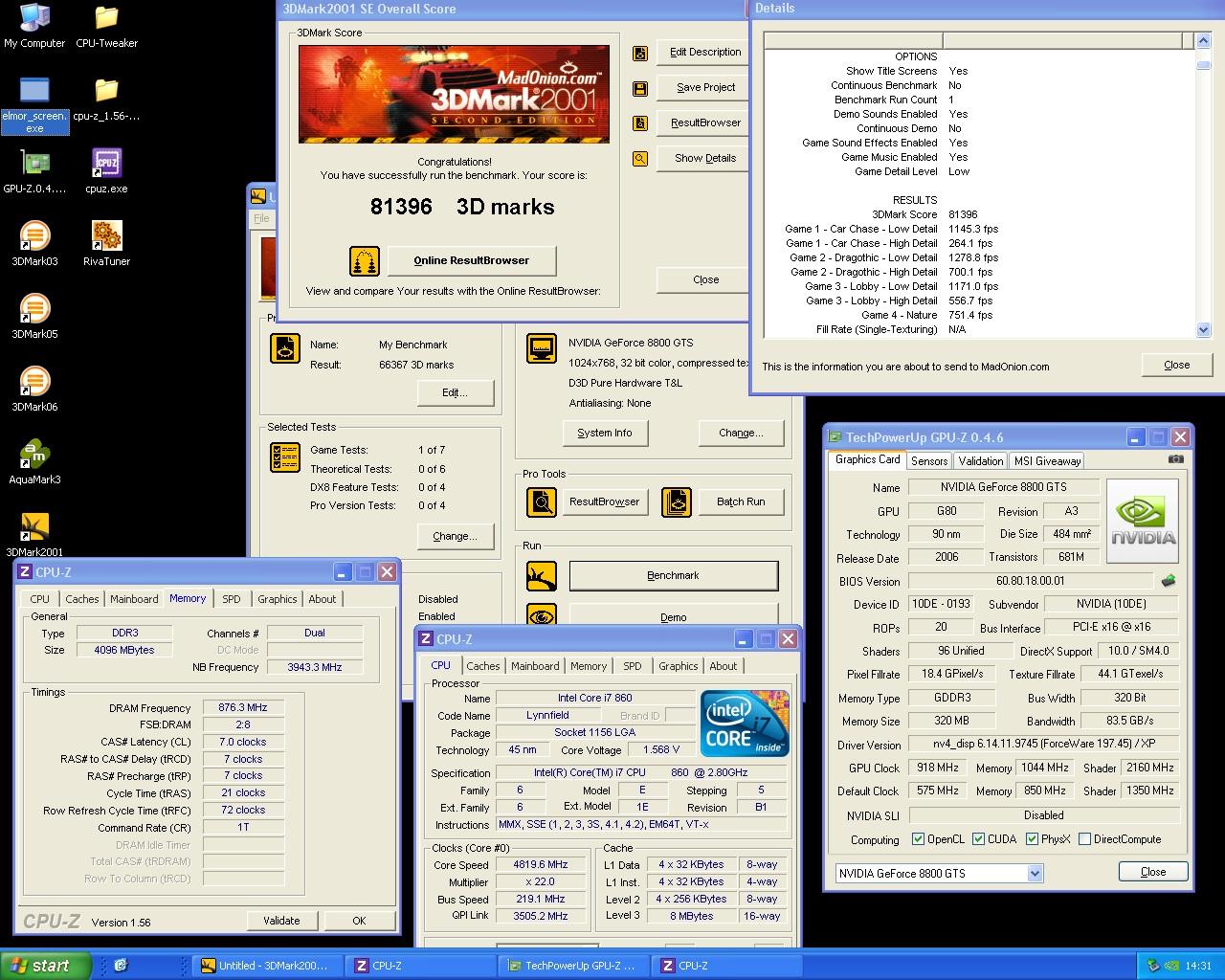Click the DRAM Frequency value 876.3 MHz
1225x980 pixels.
[x=243, y=708]
